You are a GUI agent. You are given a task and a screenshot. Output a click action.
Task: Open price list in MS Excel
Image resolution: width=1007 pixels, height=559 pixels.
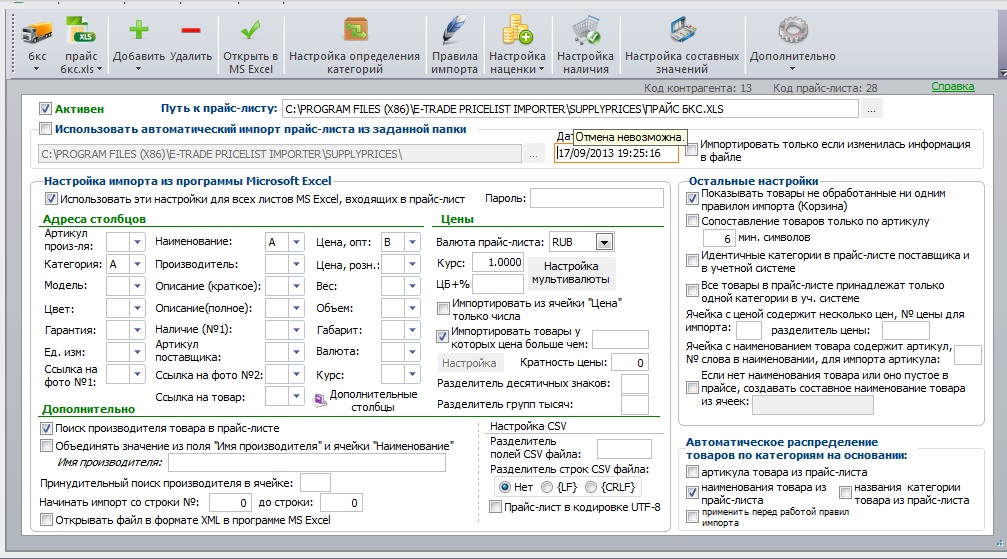[x=250, y=30]
